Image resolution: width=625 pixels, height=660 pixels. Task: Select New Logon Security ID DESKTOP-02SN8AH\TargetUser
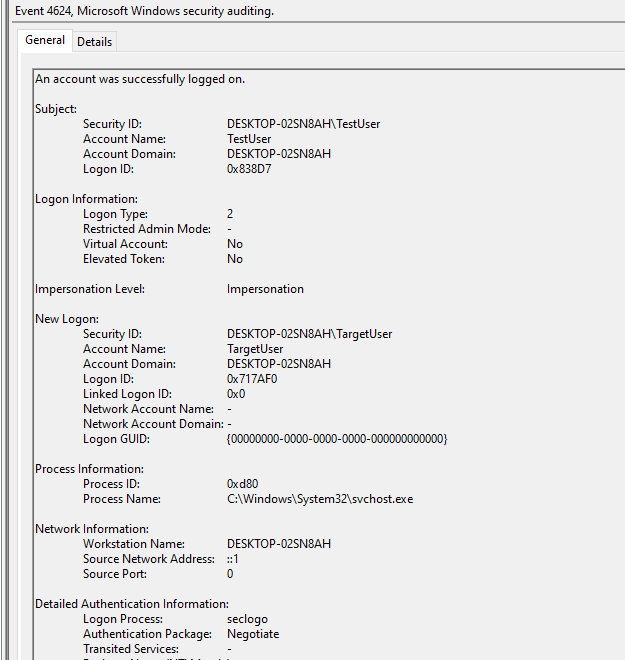[x=309, y=334]
